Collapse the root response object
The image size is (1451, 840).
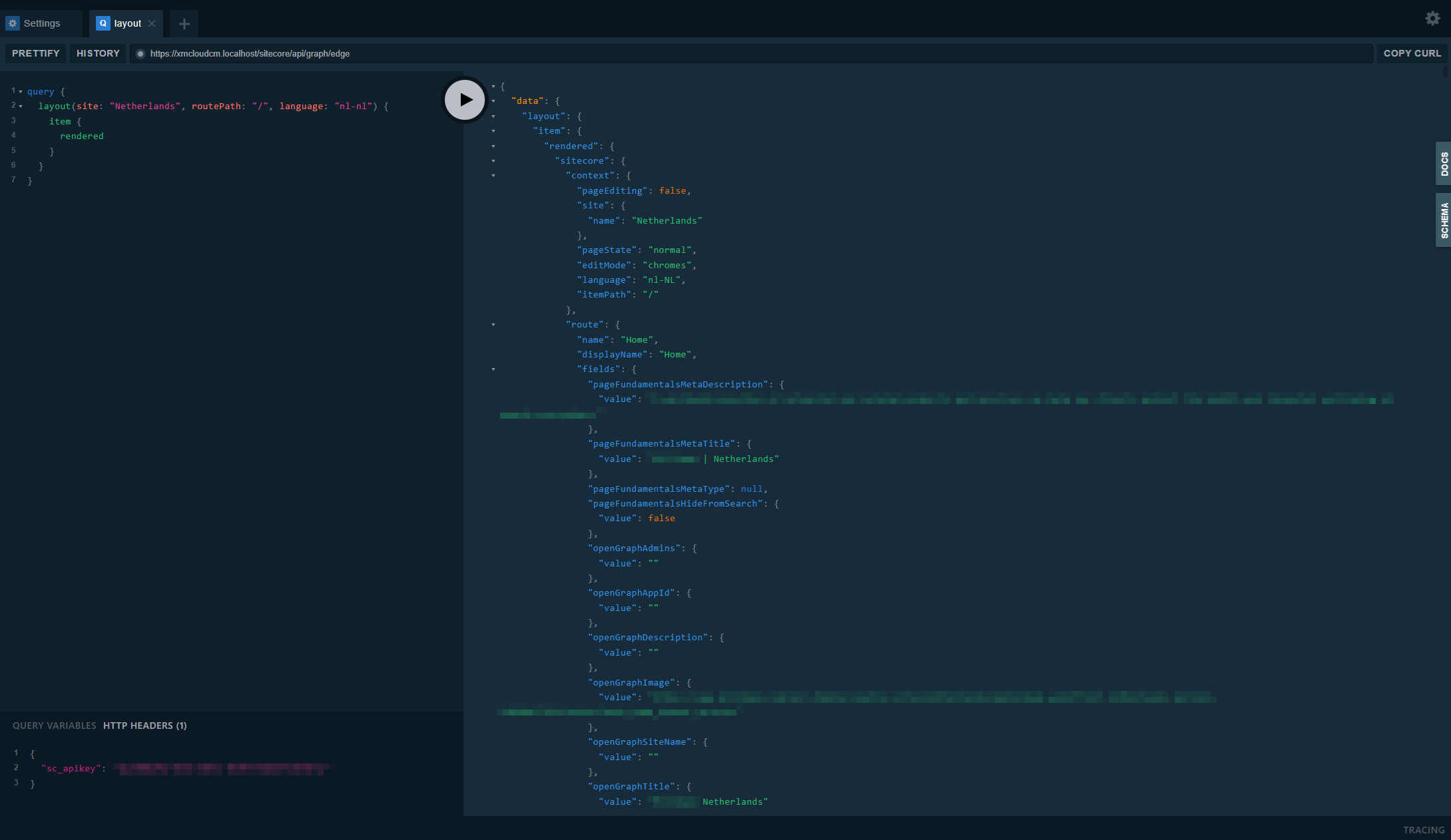pos(493,87)
